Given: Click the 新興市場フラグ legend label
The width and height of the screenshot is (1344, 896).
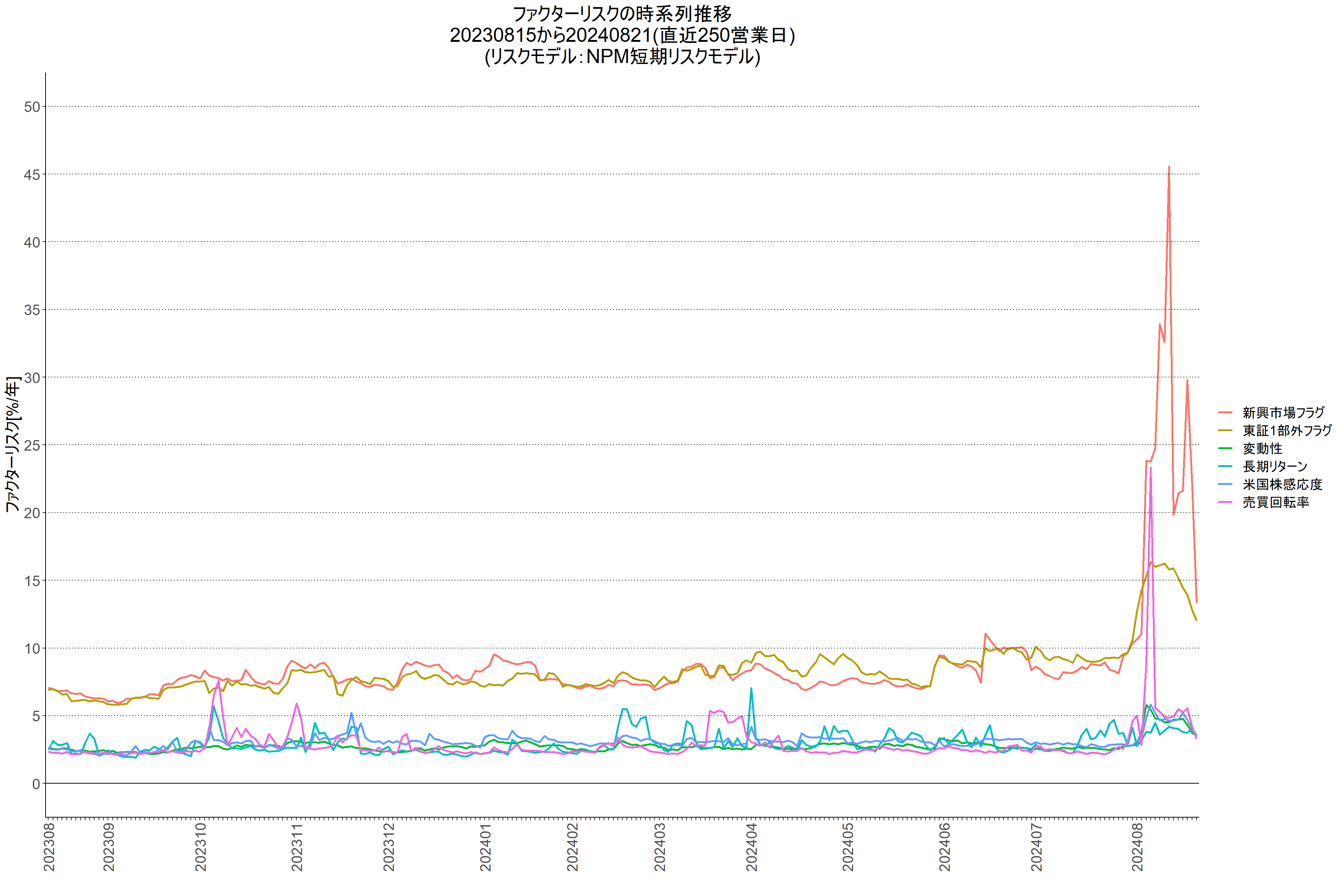Looking at the screenshot, I should (x=1284, y=413).
